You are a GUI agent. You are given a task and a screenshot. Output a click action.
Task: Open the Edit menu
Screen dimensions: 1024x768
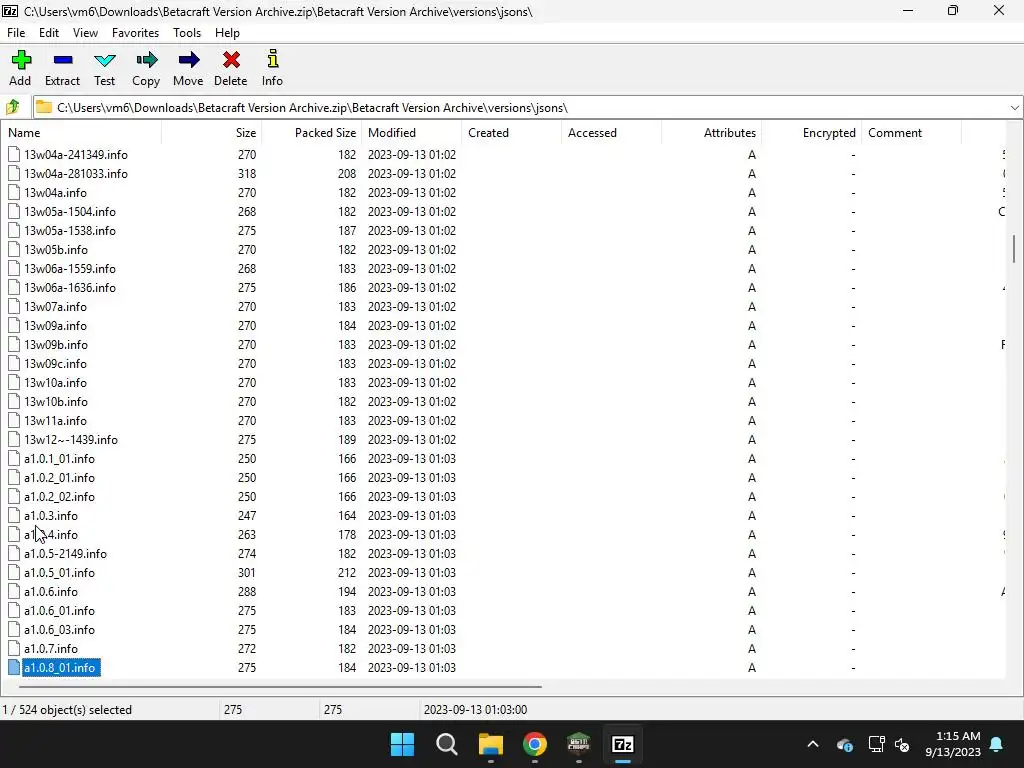pos(49,33)
